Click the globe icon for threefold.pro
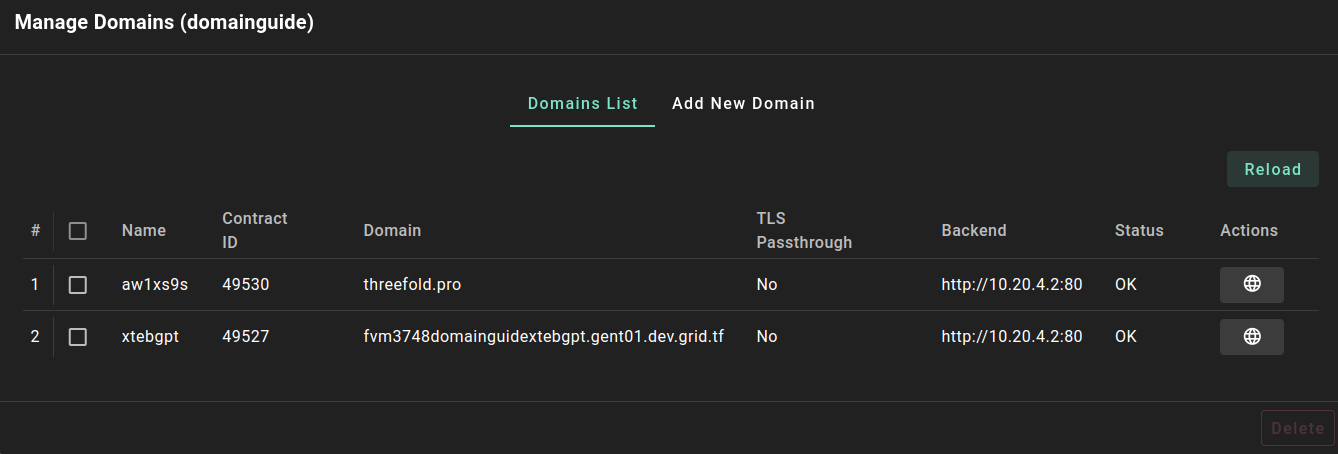This screenshot has width=1338, height=454. (x=1251, y=285)
